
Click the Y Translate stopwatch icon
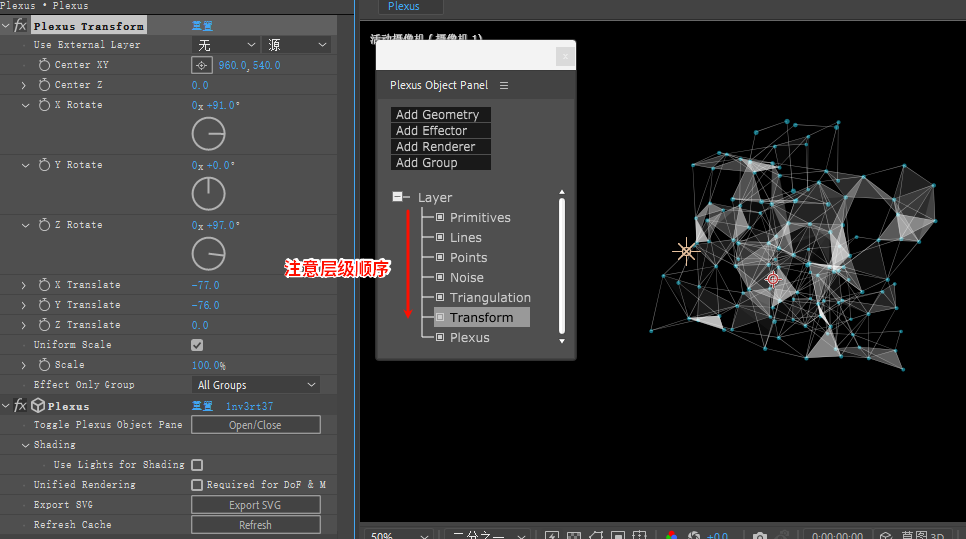point(44,304)
